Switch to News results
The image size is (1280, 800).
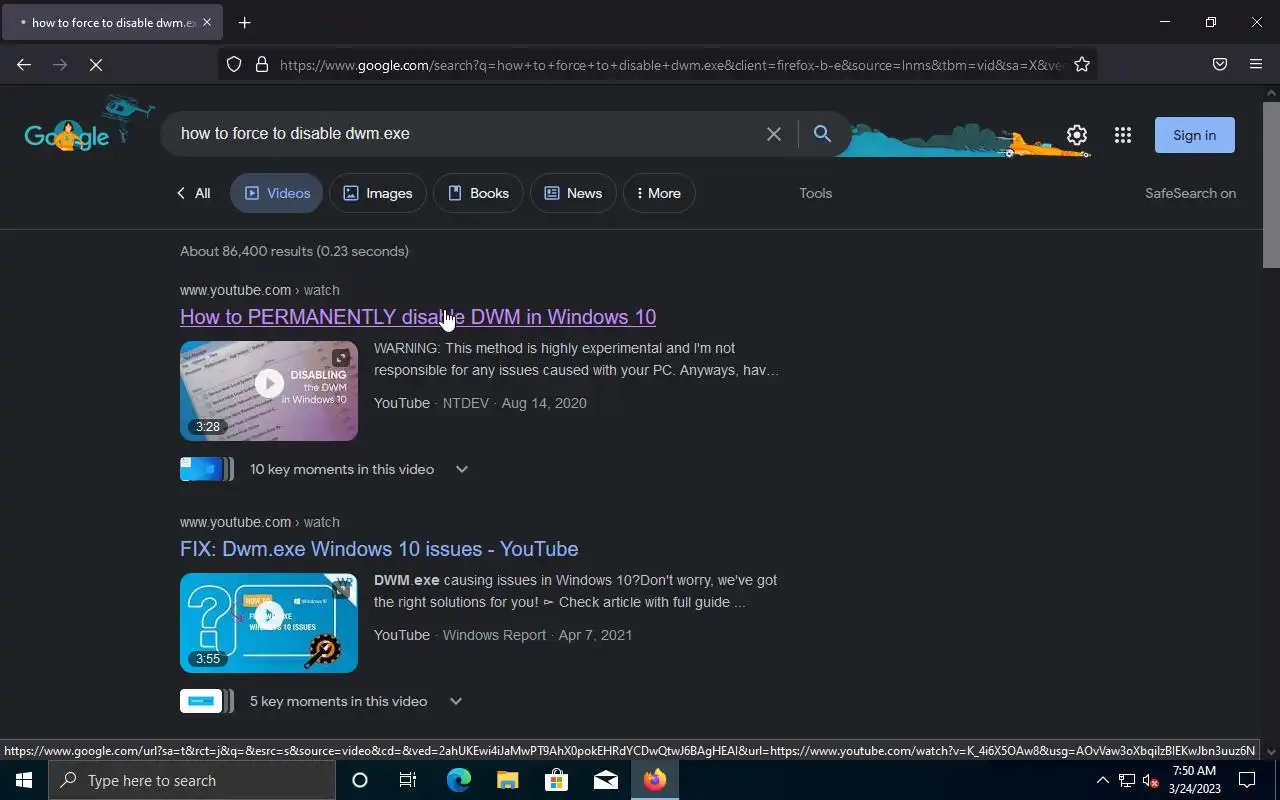tap(573, 193)
